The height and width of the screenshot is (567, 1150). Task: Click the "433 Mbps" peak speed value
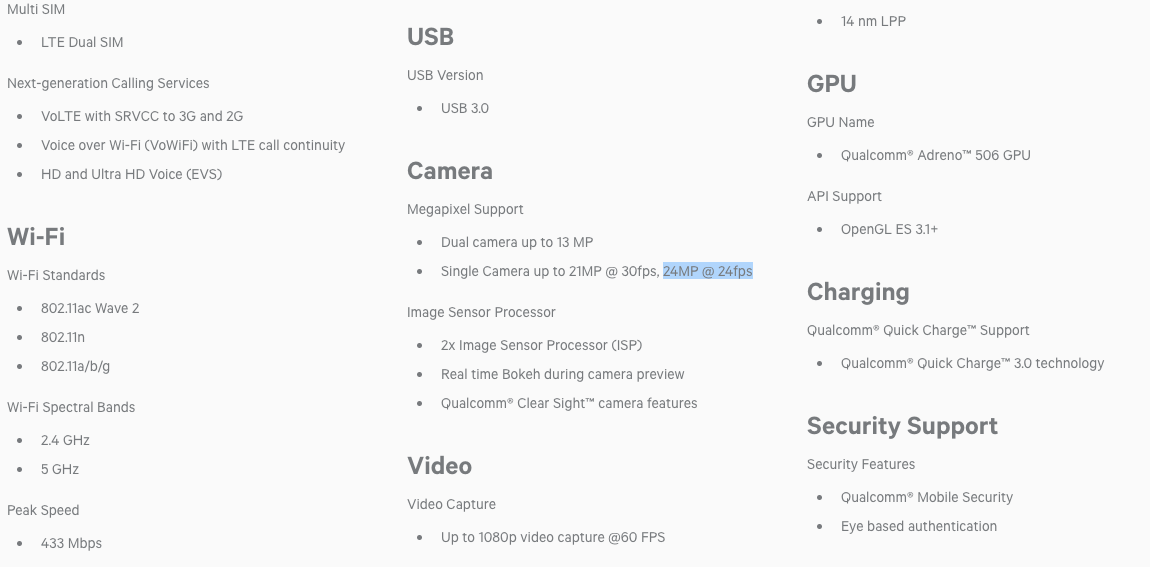(x=71, y=543)
